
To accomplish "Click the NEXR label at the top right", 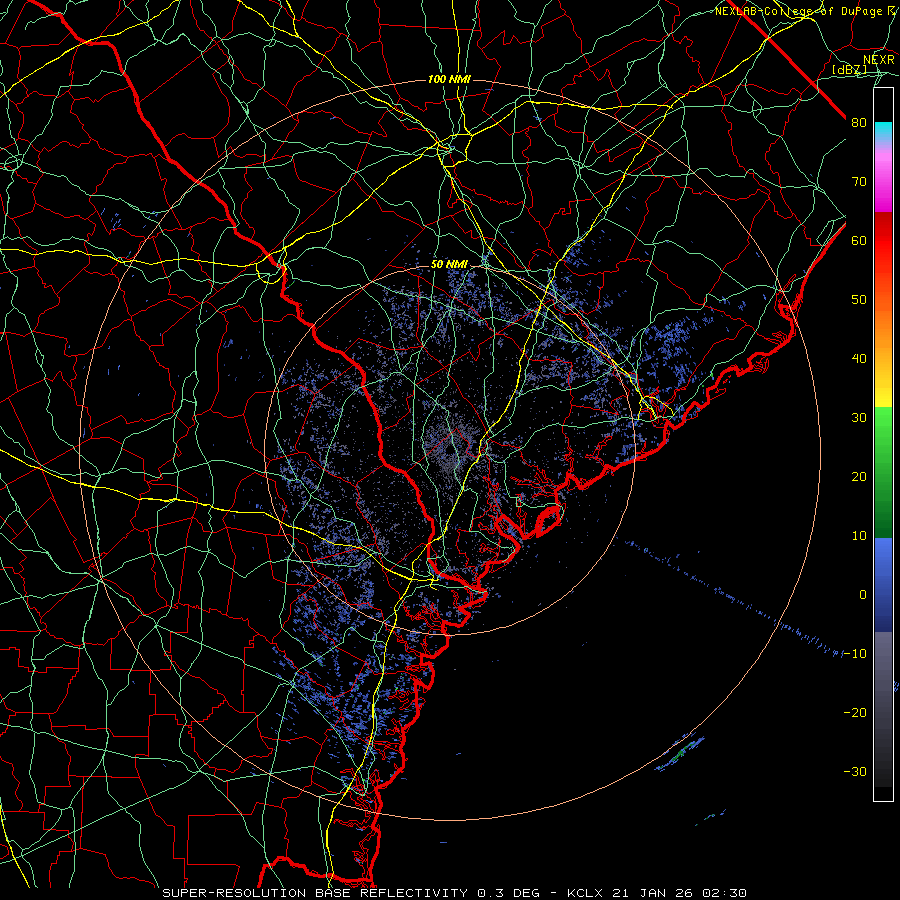I will [879, 60].
